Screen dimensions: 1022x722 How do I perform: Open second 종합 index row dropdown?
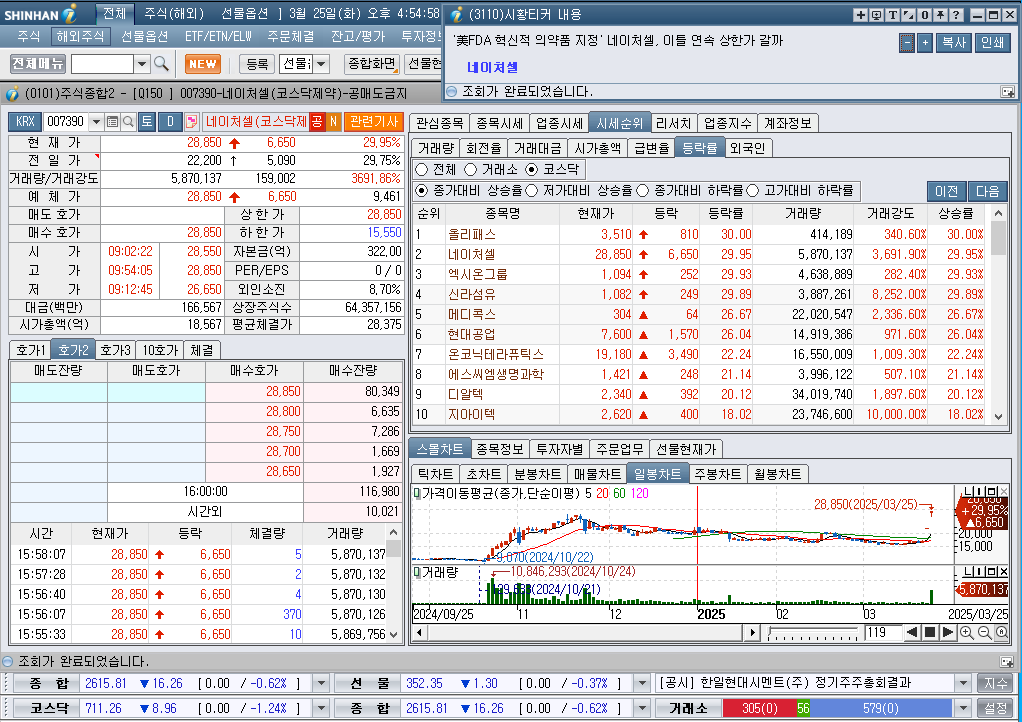coord(642,708)
